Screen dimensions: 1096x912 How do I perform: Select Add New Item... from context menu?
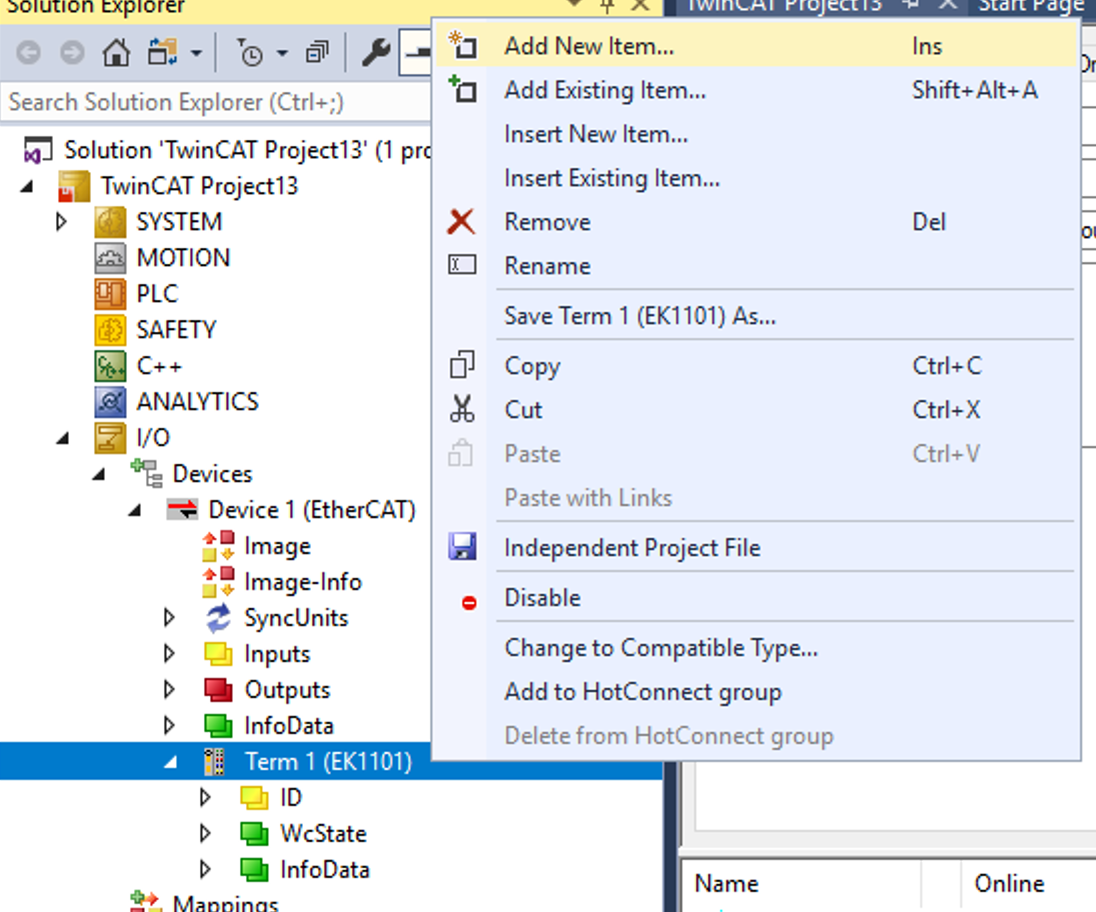588,46
